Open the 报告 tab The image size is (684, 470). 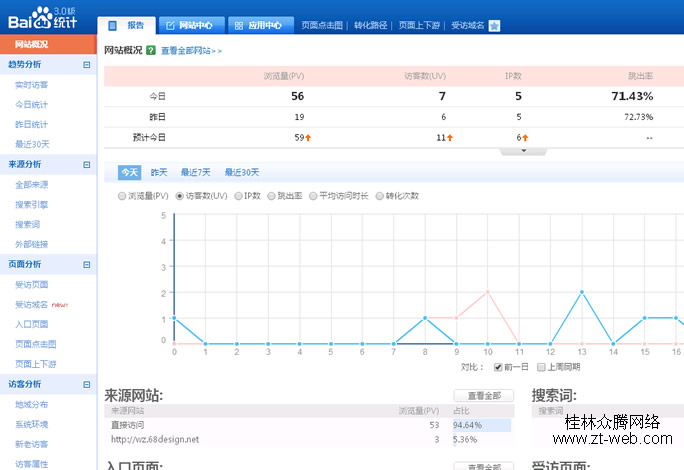coord(127,25)
